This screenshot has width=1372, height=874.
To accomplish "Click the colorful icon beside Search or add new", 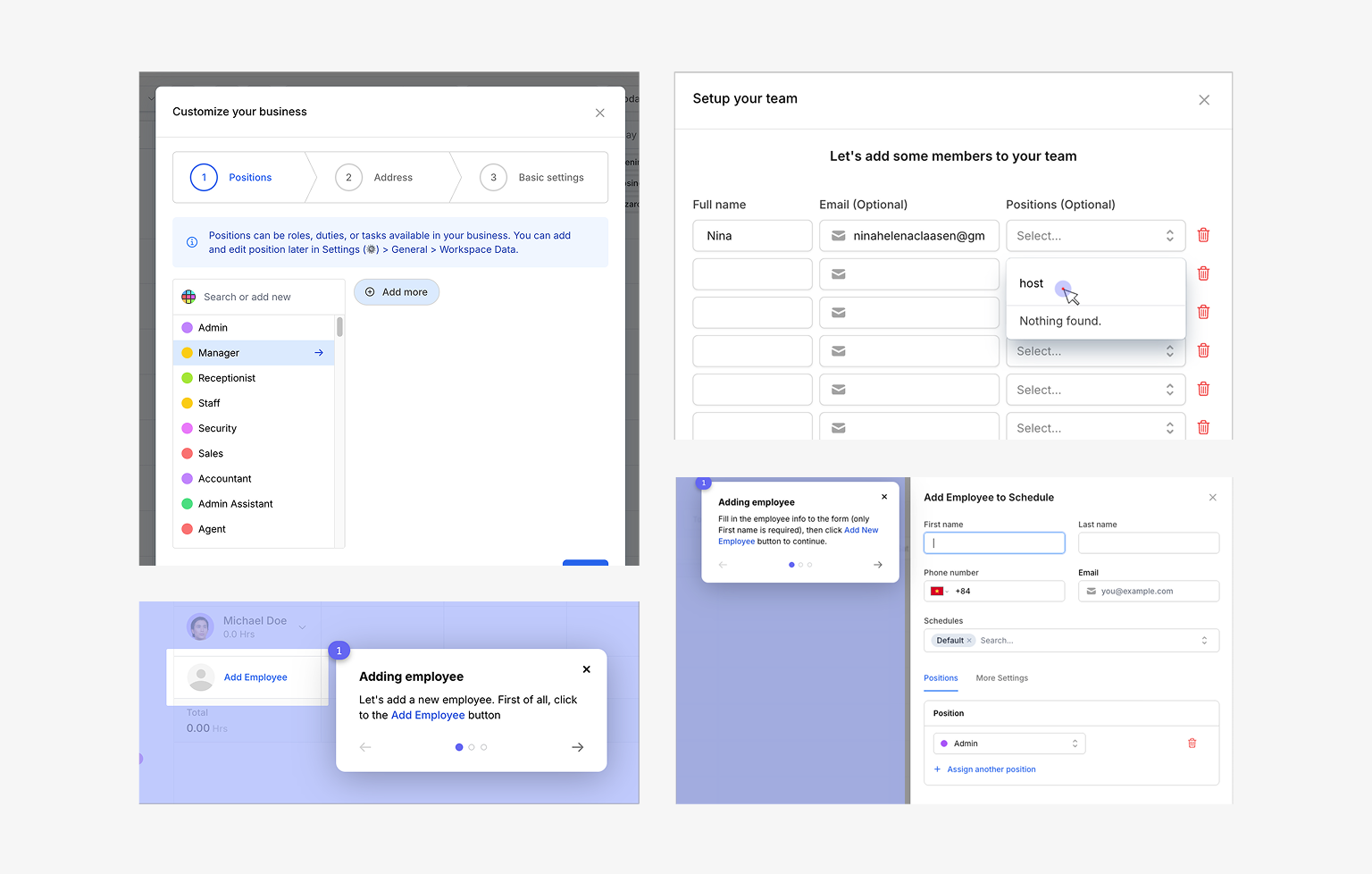I will (188, 297).
